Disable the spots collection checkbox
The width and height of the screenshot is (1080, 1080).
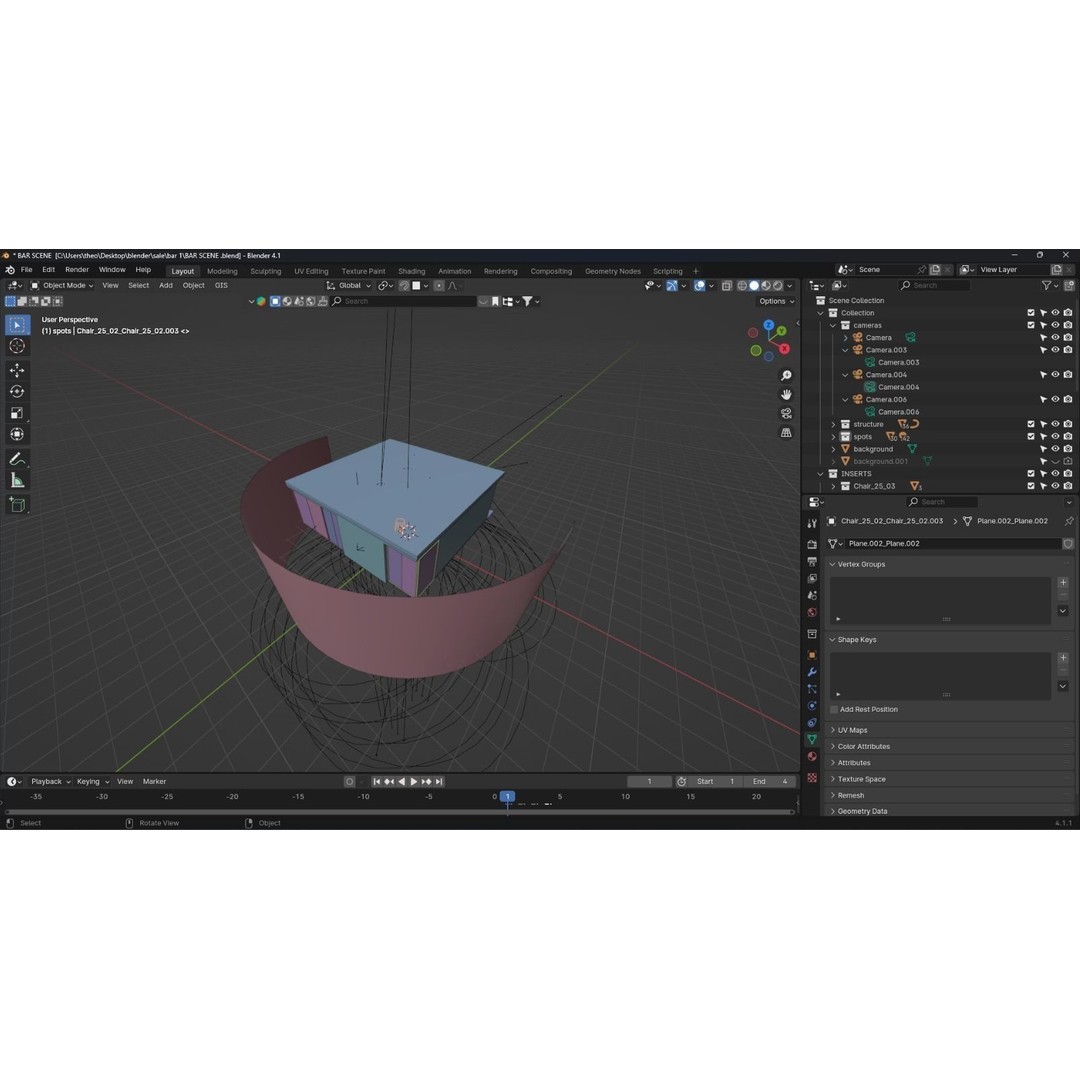pos(1031,436)
